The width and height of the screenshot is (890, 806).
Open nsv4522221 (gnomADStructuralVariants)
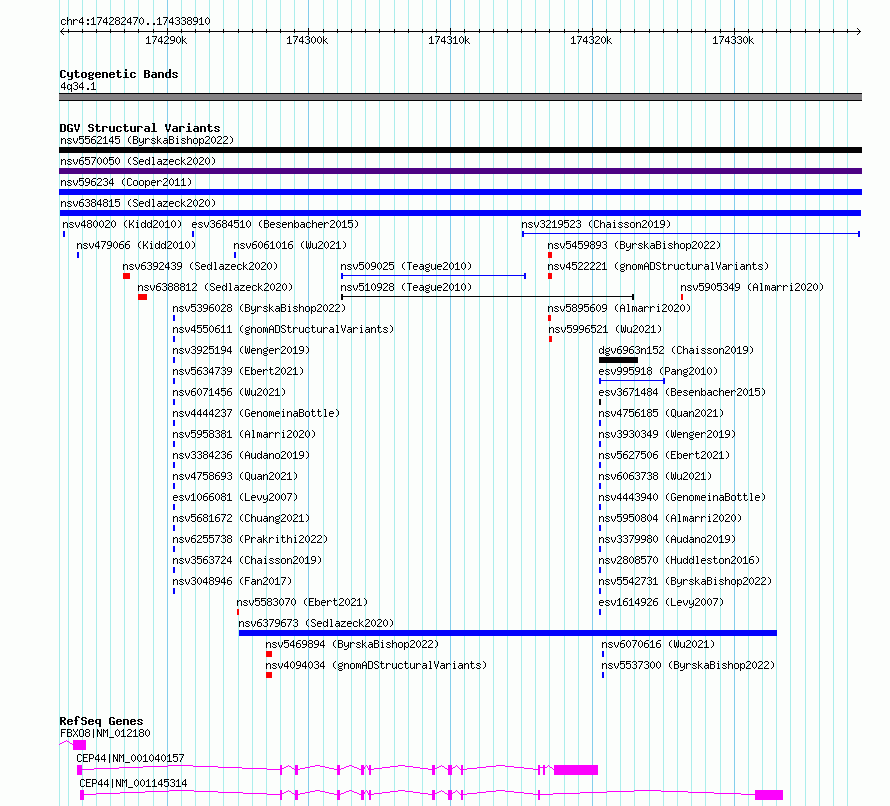(x=658, y=266)
